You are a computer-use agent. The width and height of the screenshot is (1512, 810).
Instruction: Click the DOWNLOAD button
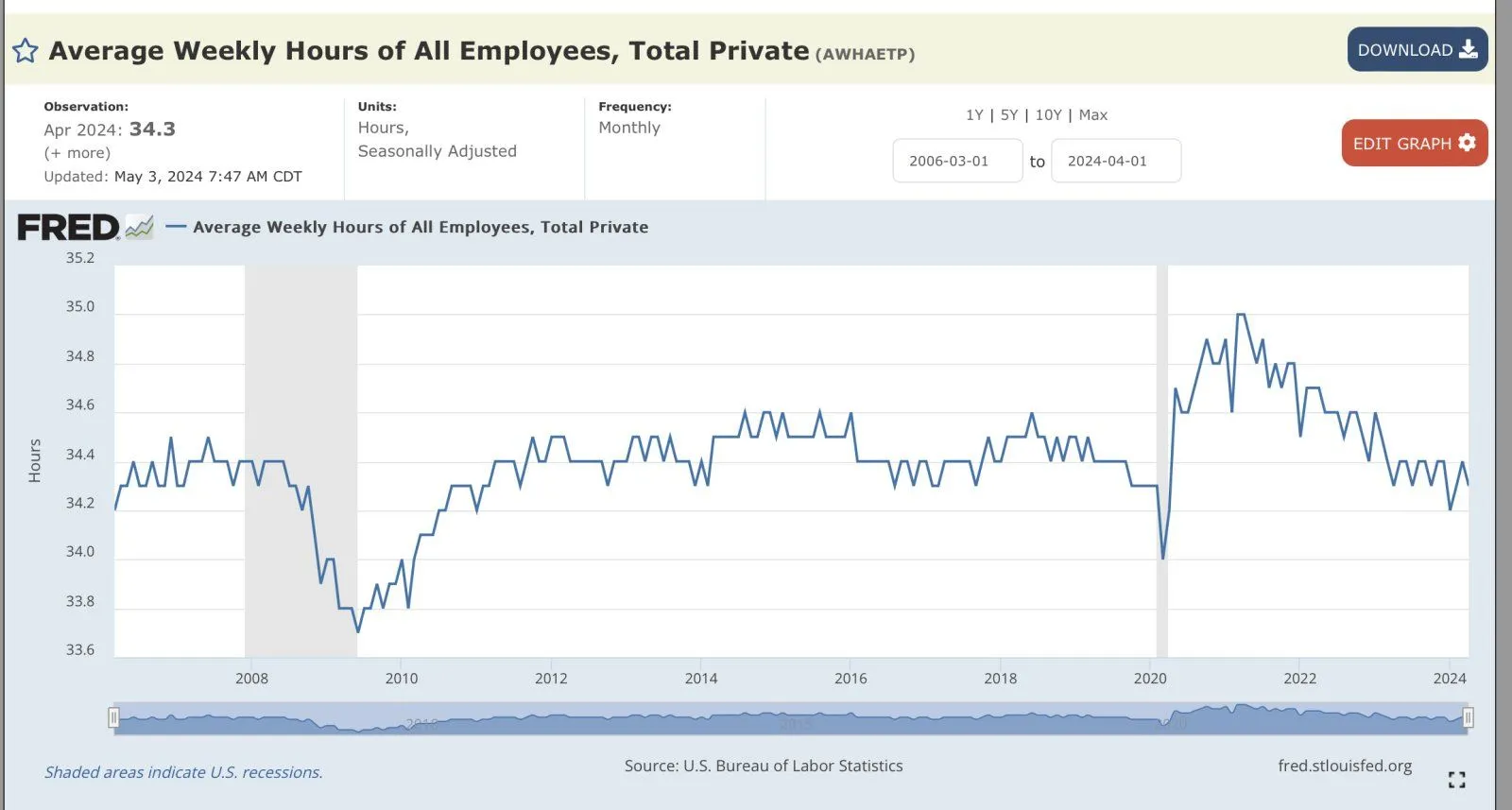(1417, 50)
